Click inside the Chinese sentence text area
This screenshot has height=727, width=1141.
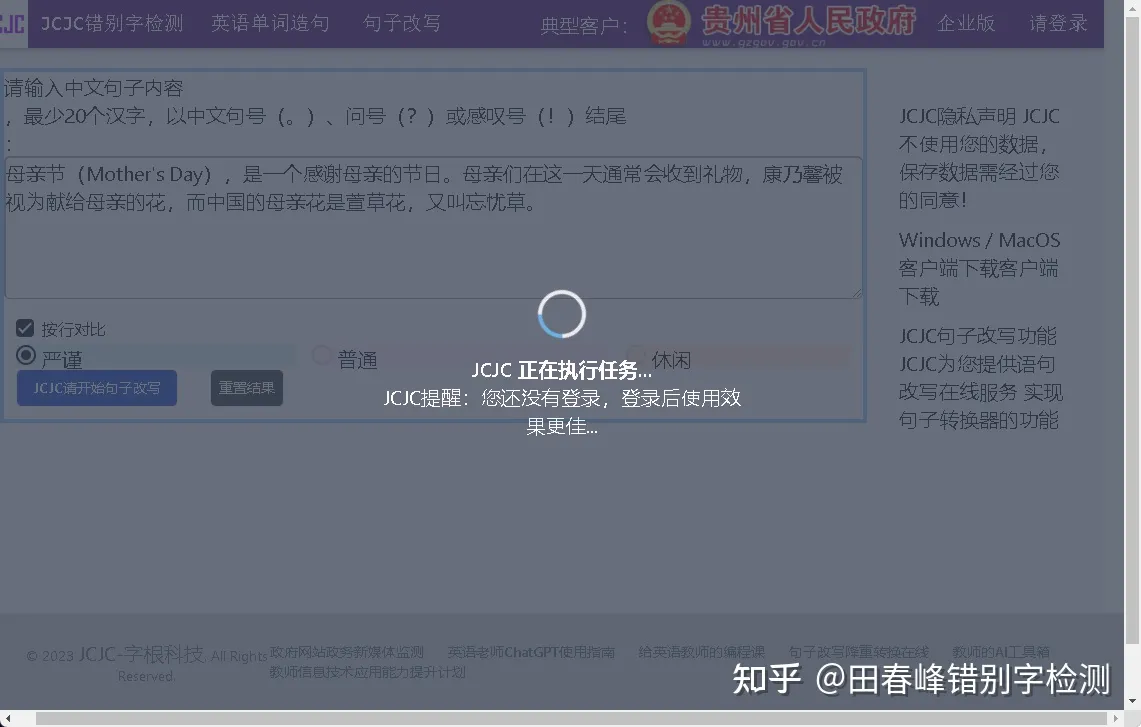[434, 228]
